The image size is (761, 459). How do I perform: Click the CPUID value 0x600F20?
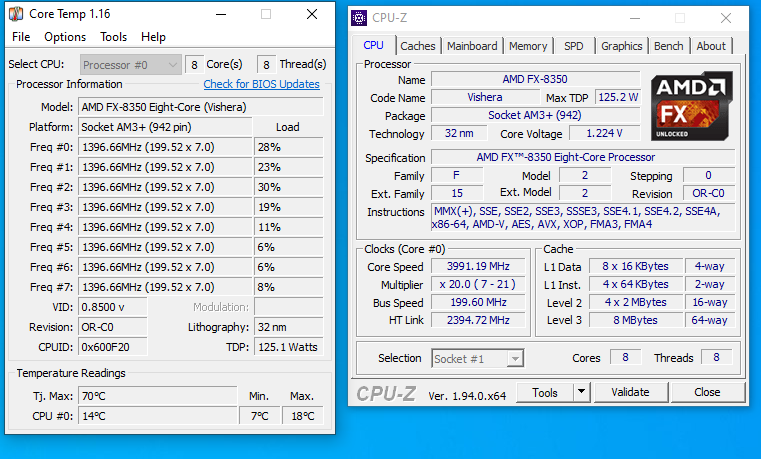[x=113, y=347]
